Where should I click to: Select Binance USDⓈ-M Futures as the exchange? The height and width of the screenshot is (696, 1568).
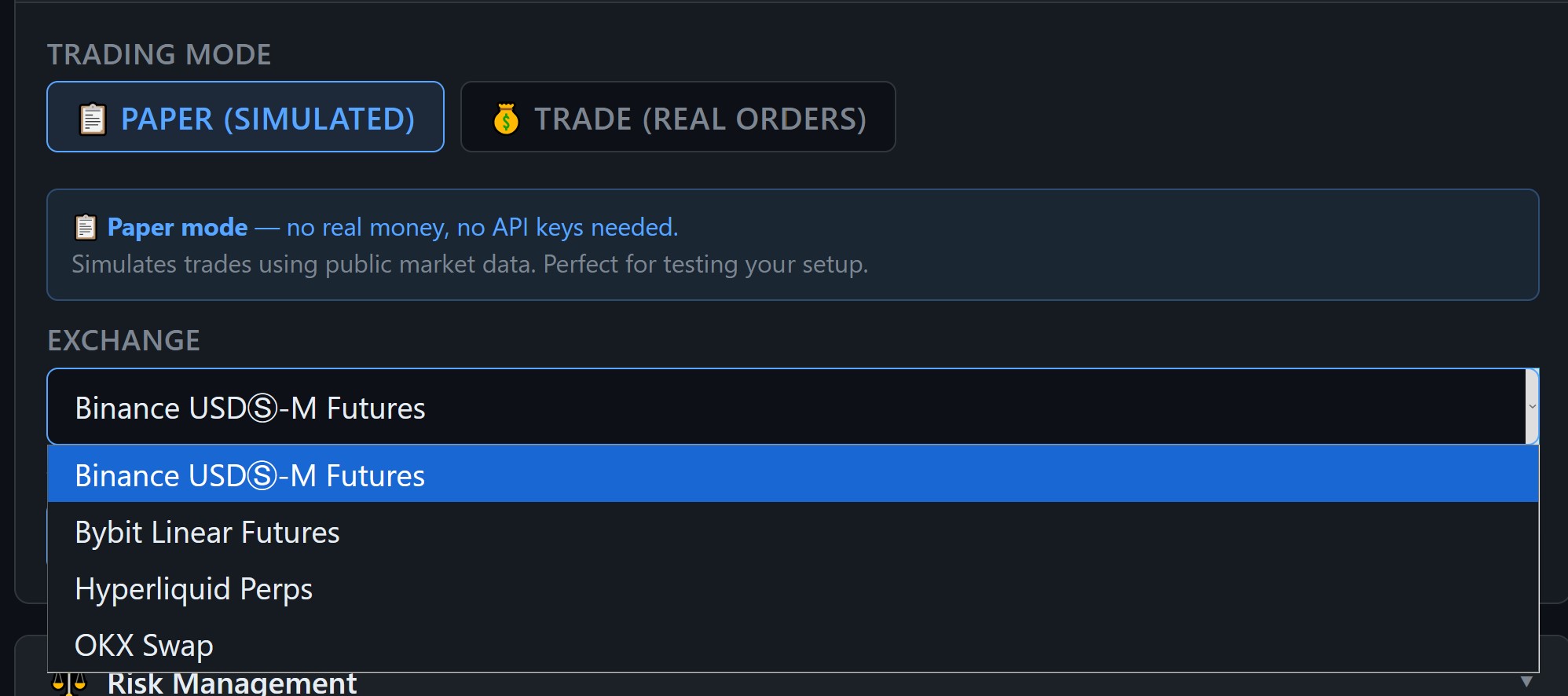(x=249, y=474)
